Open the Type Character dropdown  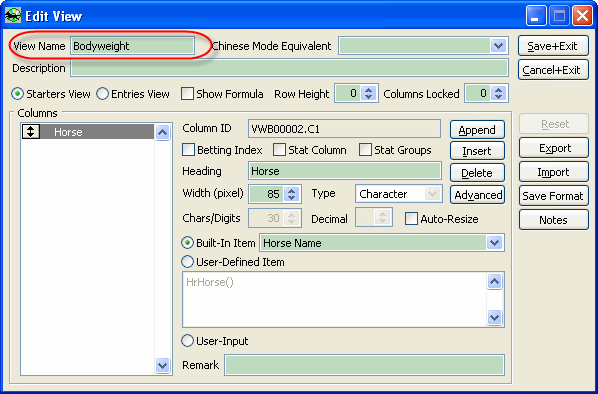[432, 194]
